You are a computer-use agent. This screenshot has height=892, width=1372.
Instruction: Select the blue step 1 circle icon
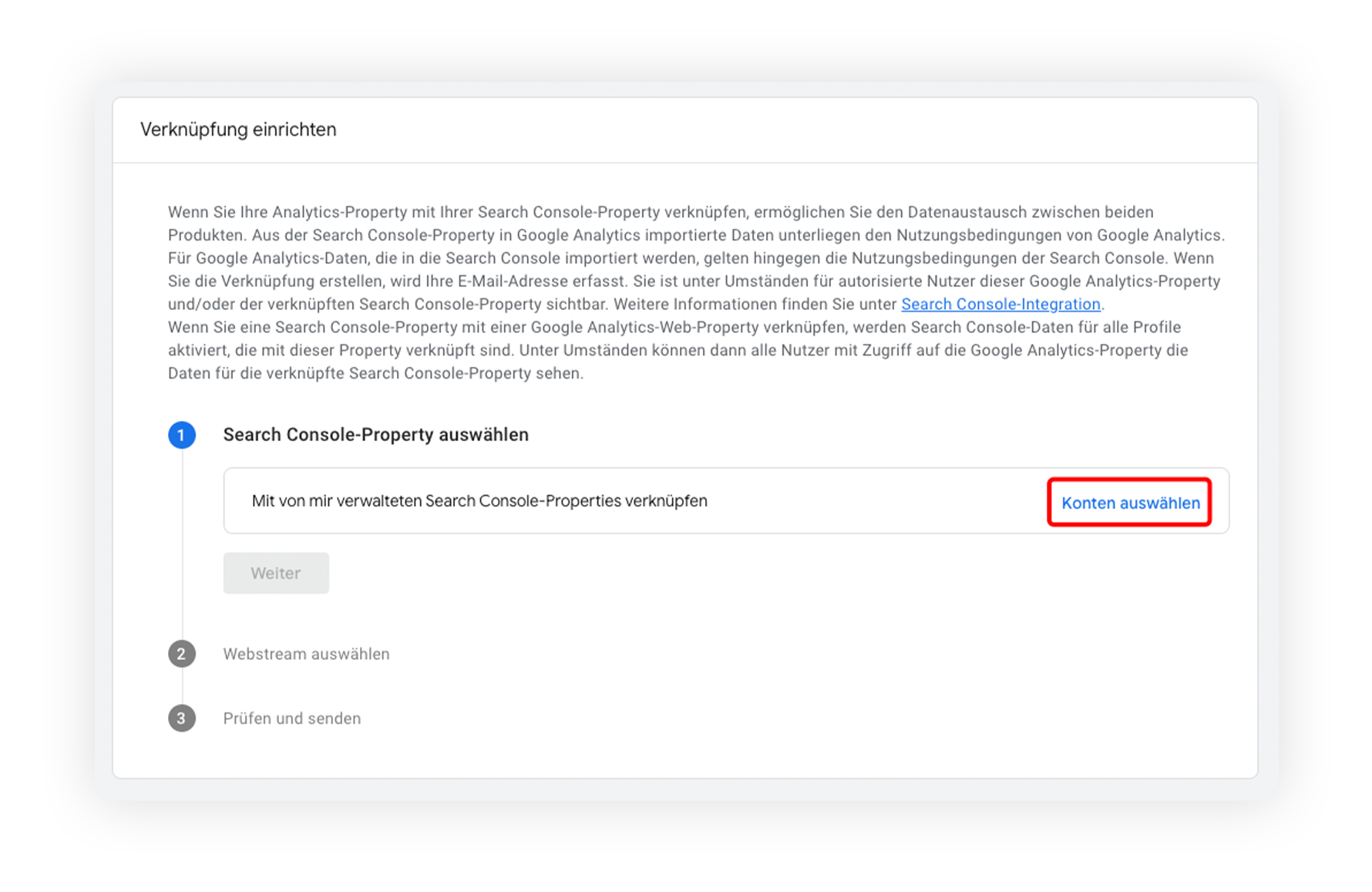[182, 435]
